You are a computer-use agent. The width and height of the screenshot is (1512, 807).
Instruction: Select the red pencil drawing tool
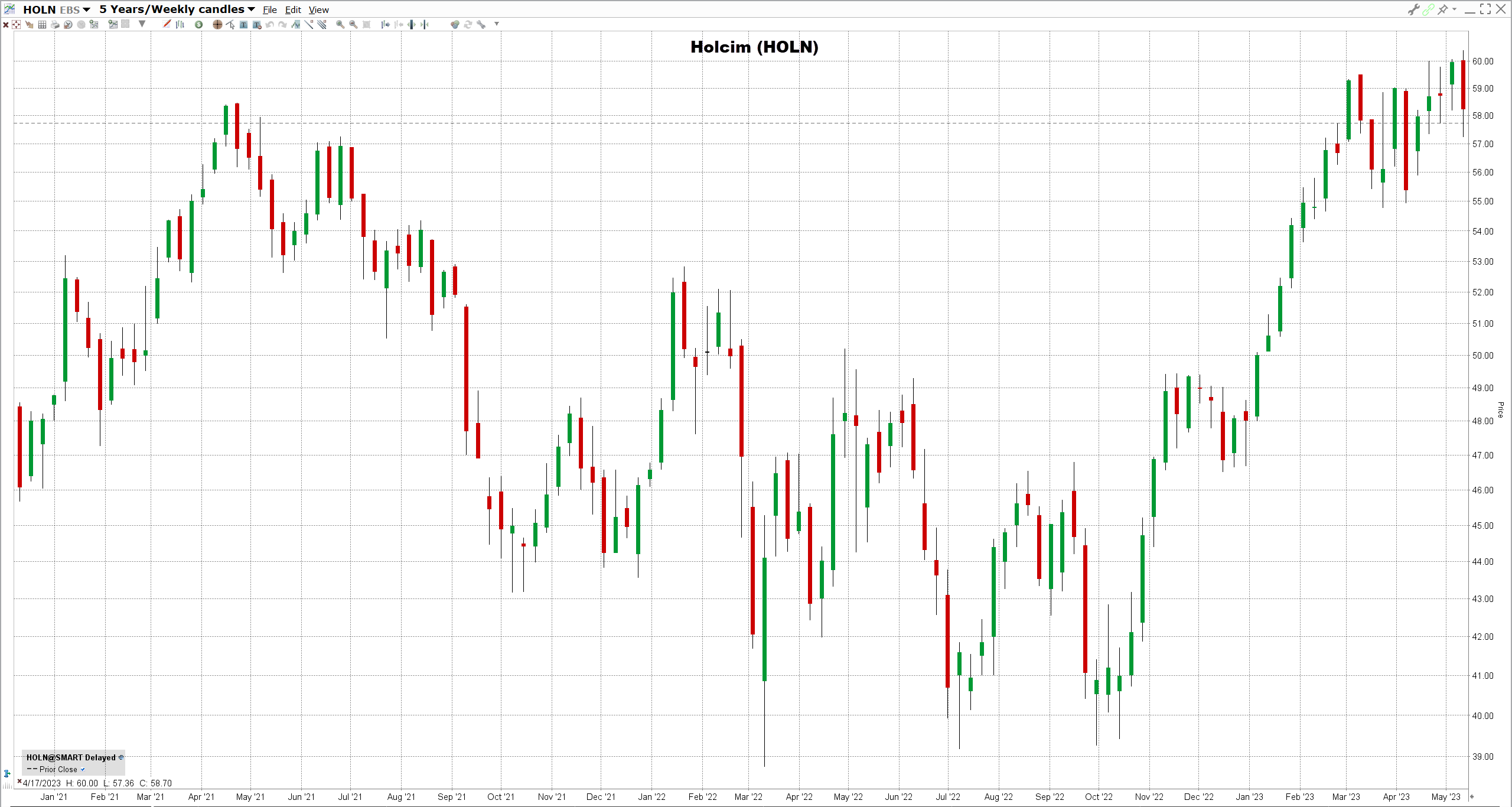click(x=167, y=24)
